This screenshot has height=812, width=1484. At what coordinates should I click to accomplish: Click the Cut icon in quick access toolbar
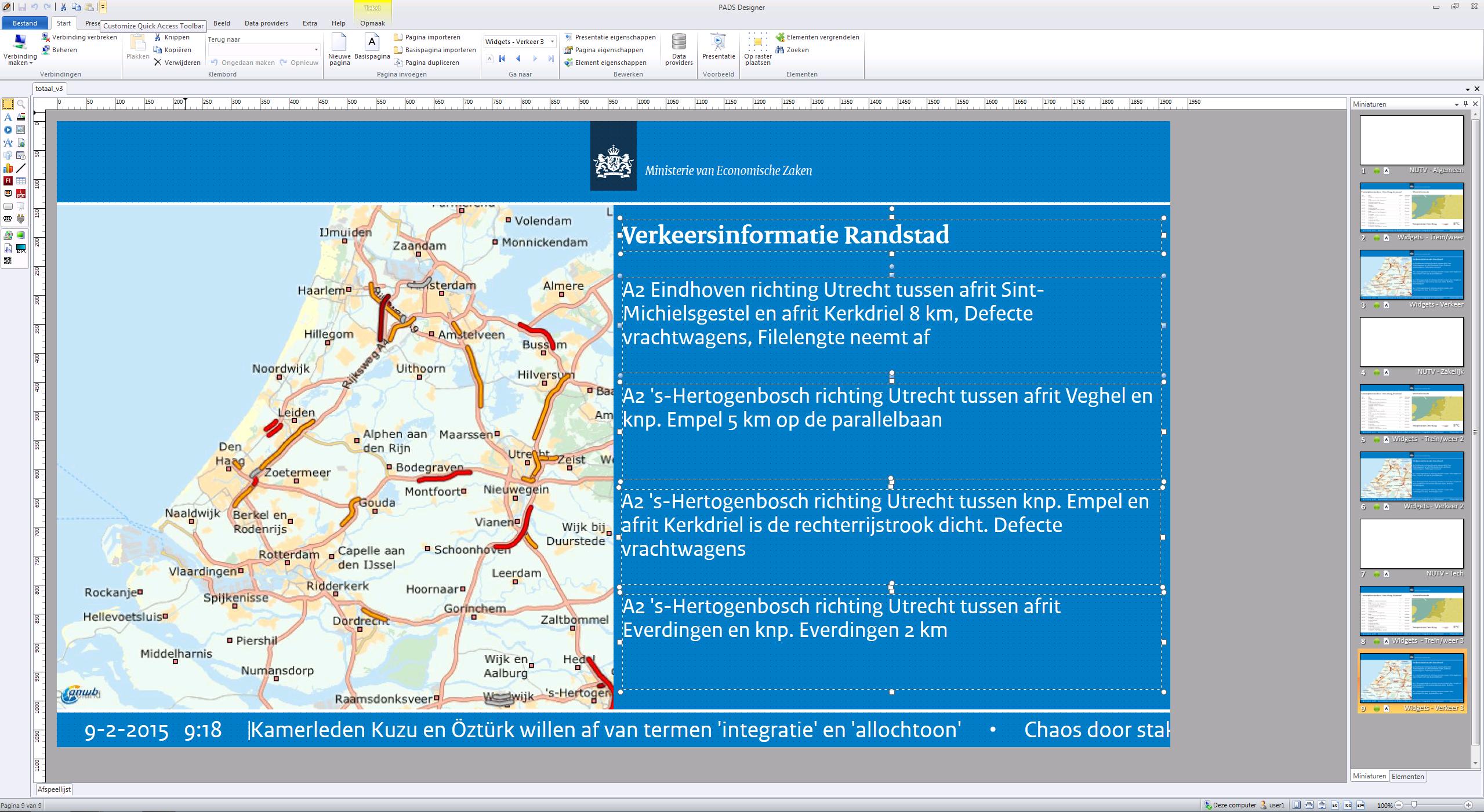coord(64,7)
